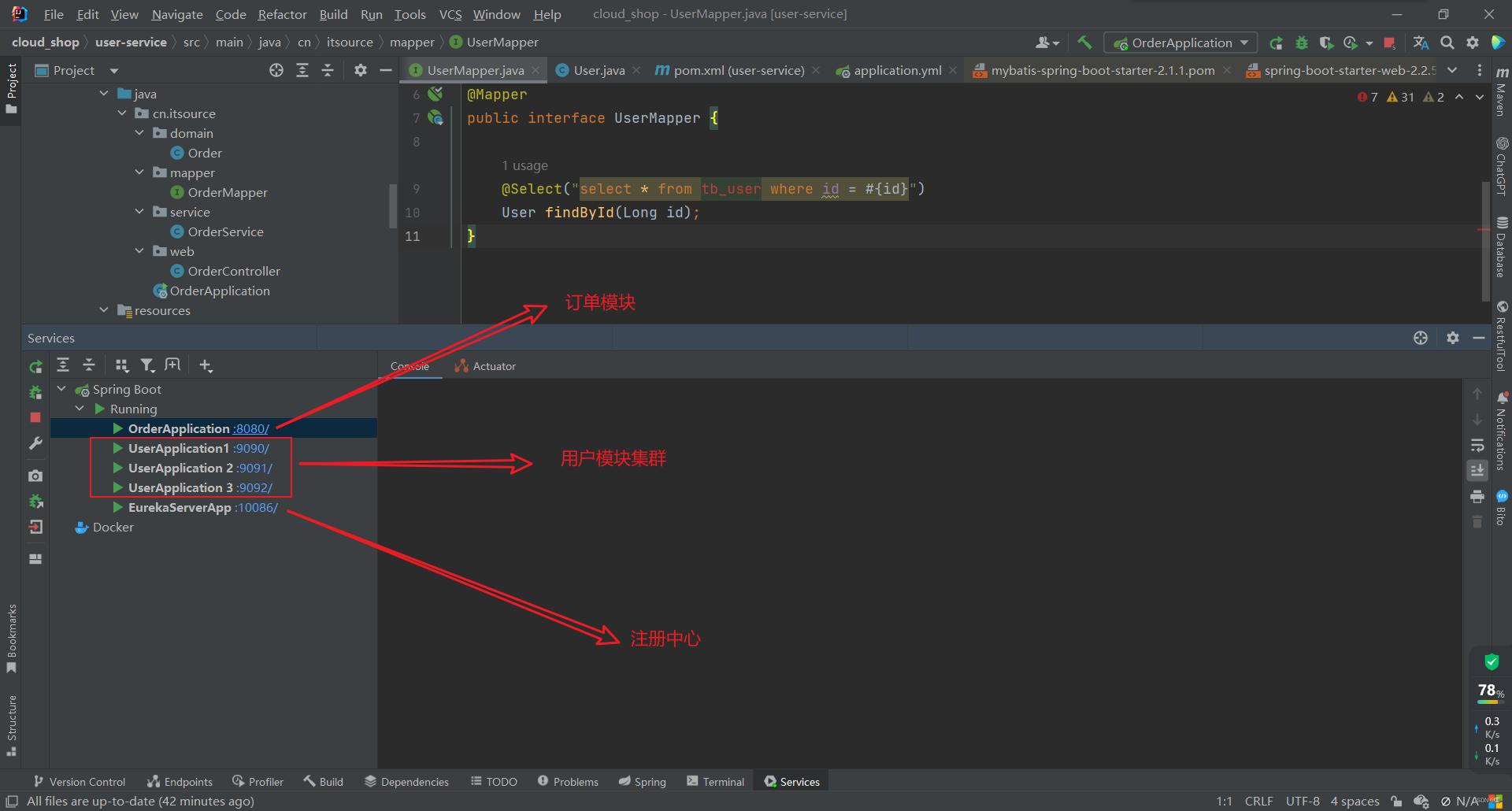This screenshot has width=1512, height=811.
Task: Rerun the selected service with the green rerun icon
Action: pos(35,366)
